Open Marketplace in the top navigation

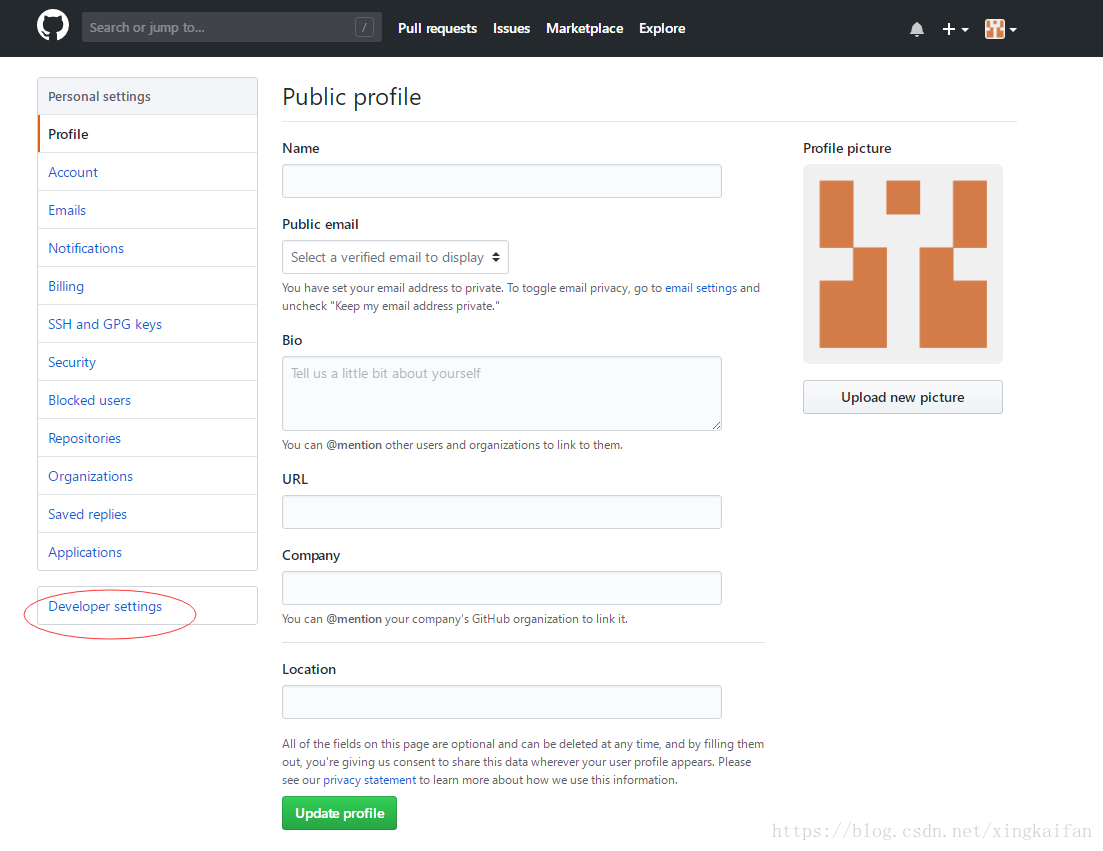click(x=584, y=28)
